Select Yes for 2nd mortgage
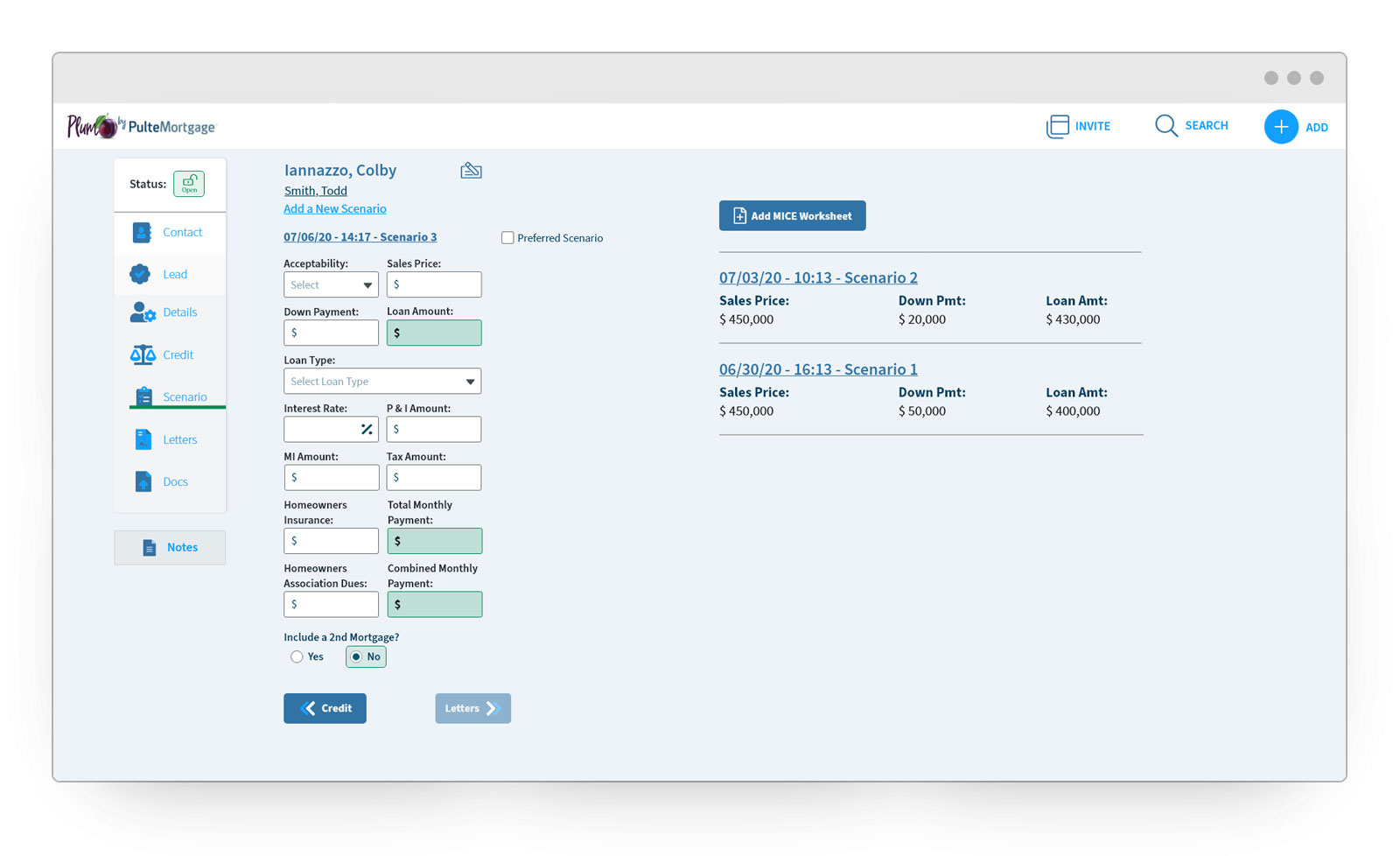1400x856 pixels. click(297, 657)
